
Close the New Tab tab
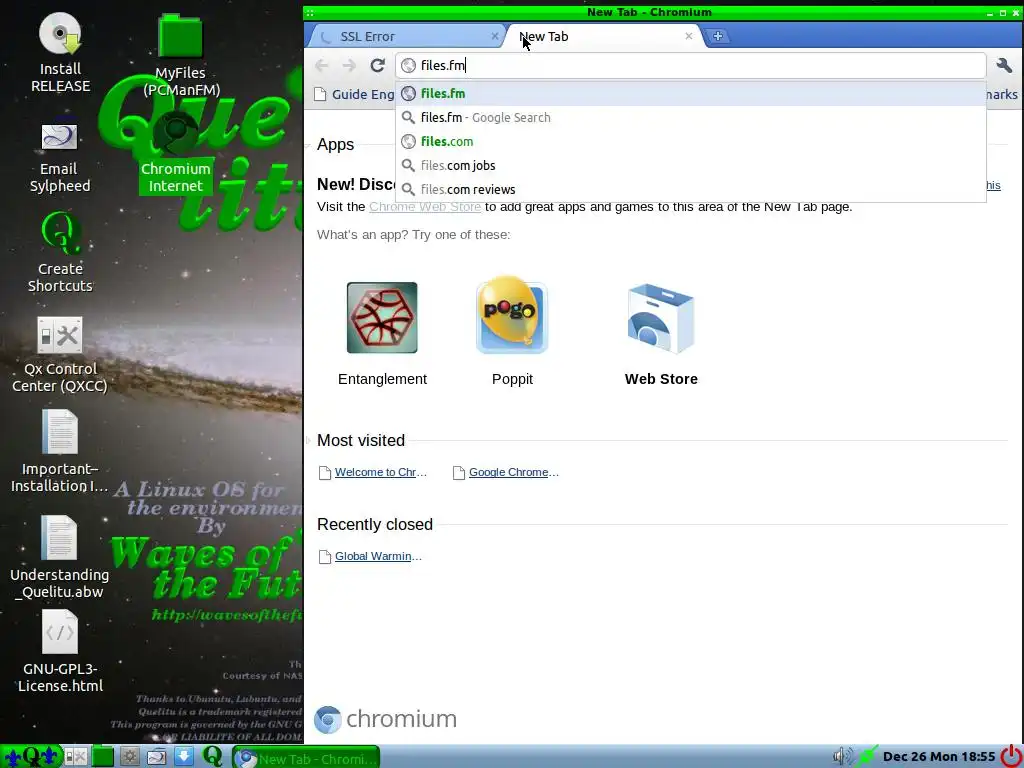tap(688, 37)
